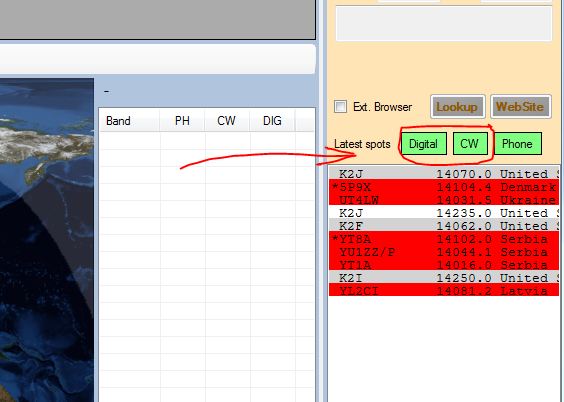
Task: Click the DIG column header
Action: [x=272, y=120]
